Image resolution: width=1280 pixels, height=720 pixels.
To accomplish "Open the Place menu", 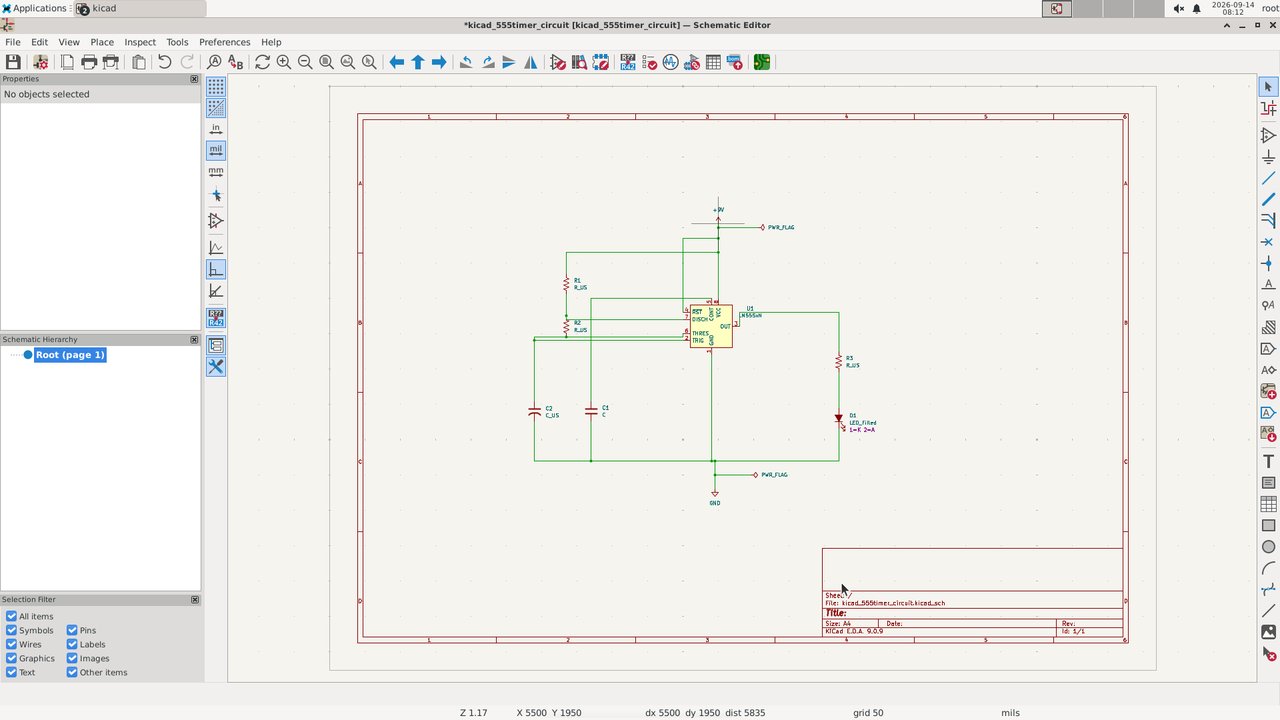I will pyautogui.click(x=102, y=42).
